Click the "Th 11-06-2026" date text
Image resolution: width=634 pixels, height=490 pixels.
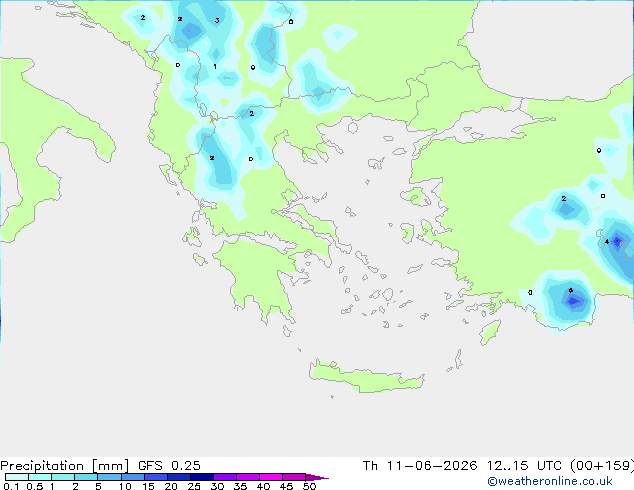[419, 466]
